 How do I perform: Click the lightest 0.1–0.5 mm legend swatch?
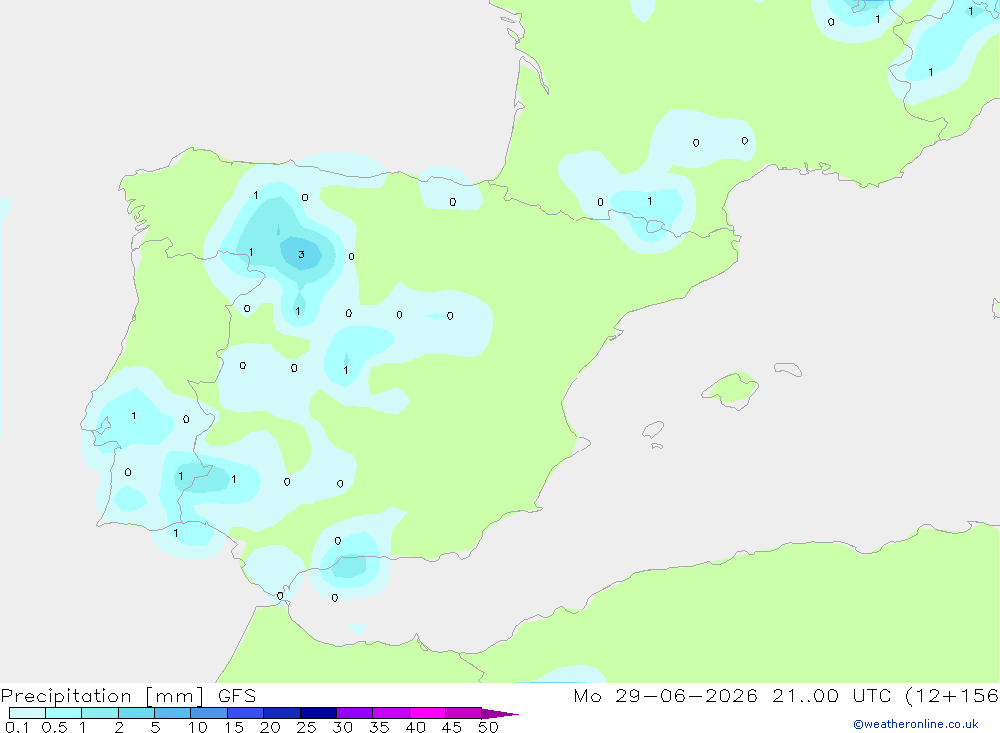pyautogui.click(x=27, y=713)
